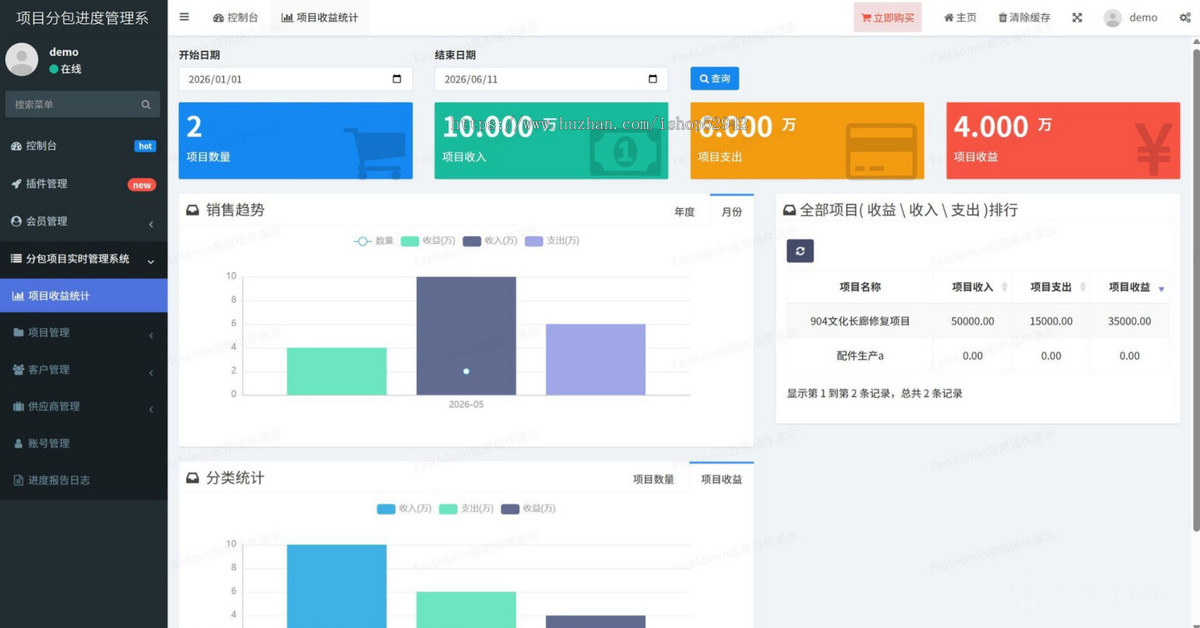Toggle 支出(万) legend in 销售趋势 chart

[x=552, y=241]
